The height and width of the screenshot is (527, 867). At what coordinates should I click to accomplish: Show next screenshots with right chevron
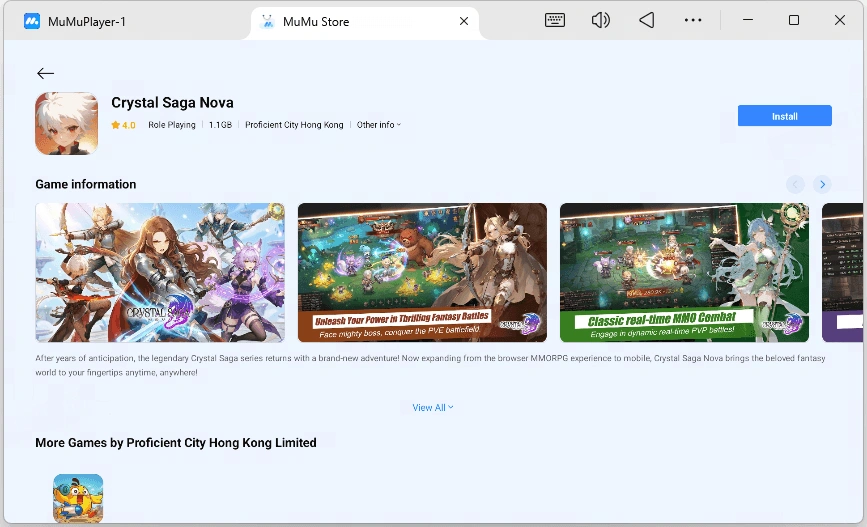point(822,184)
